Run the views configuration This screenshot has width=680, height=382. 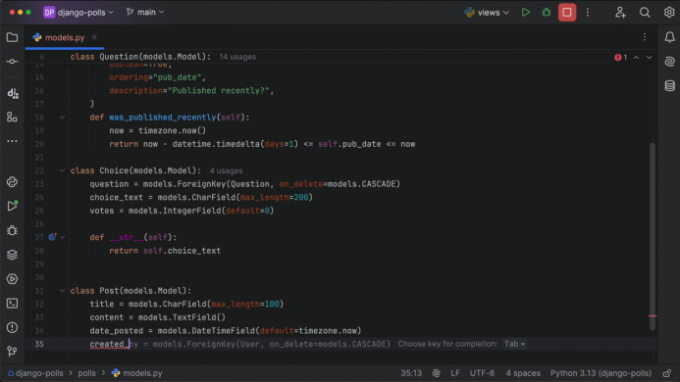526,13
